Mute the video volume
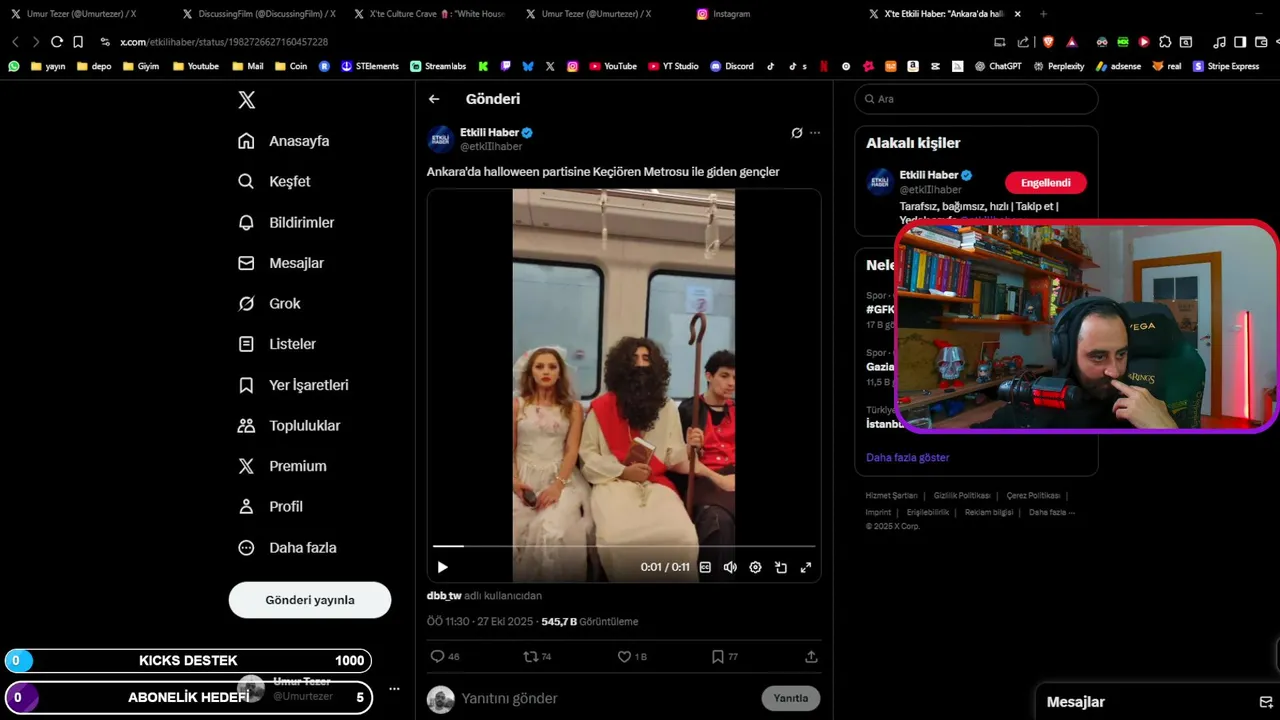Viewport: 1280px width, 720px height. [x=730, y=567]
